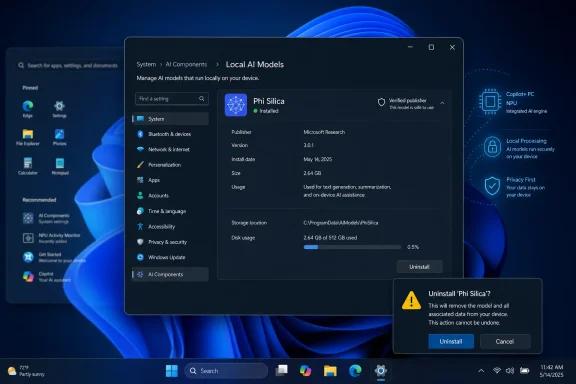Open Accounts settings
The height and width of the screenshot is (384, 576).
[x=170, y=195]
